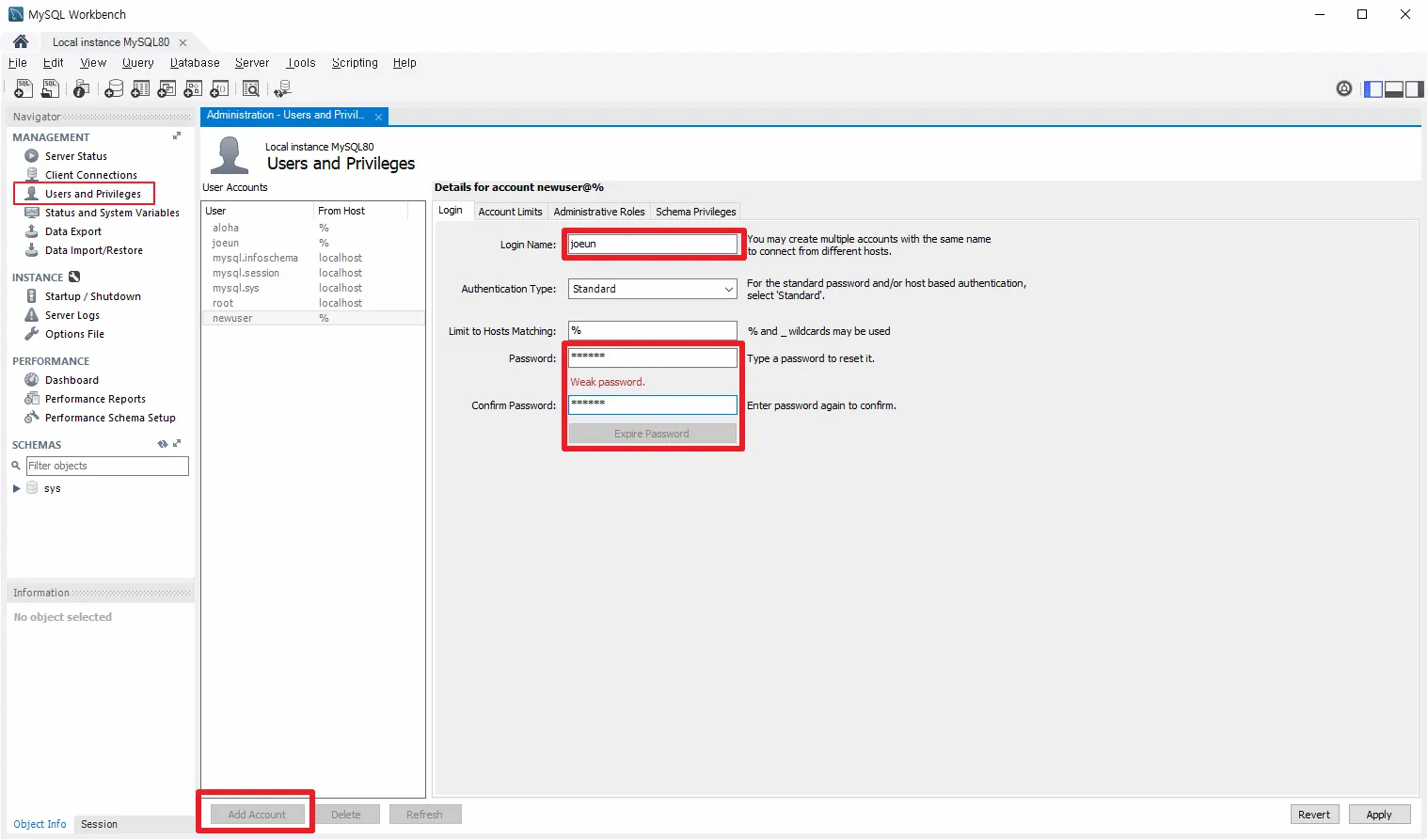The width and height of the screenshot is (1428, 840).
Task: Click the Refresh button
Action: tap(425, 815)
